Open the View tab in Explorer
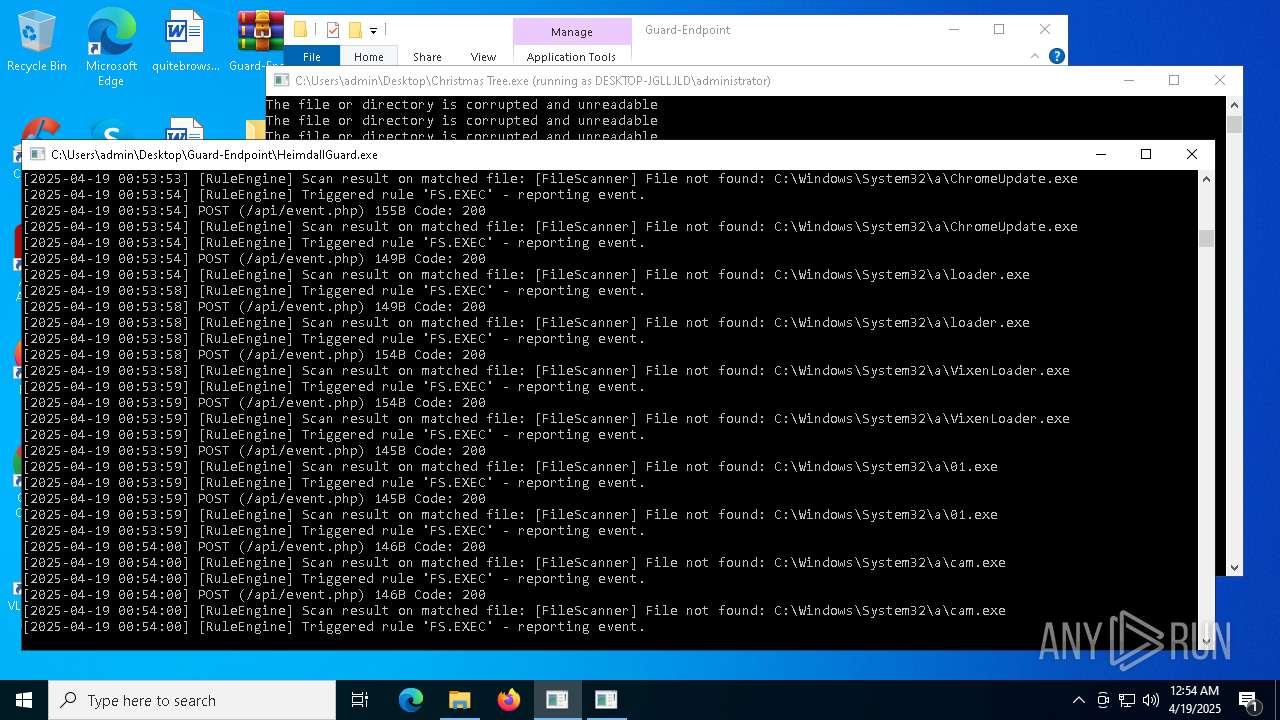 pyautogui.click(x=483, y=57)
